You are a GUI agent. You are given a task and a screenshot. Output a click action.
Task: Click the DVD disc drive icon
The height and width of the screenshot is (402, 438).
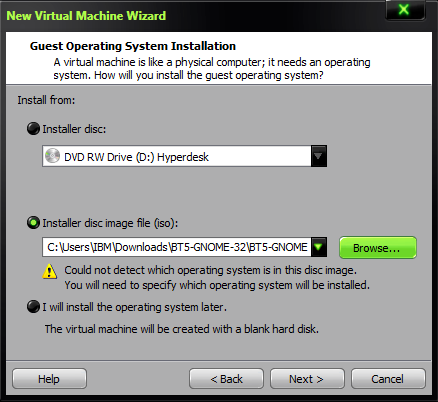click(x=52, y=156)
